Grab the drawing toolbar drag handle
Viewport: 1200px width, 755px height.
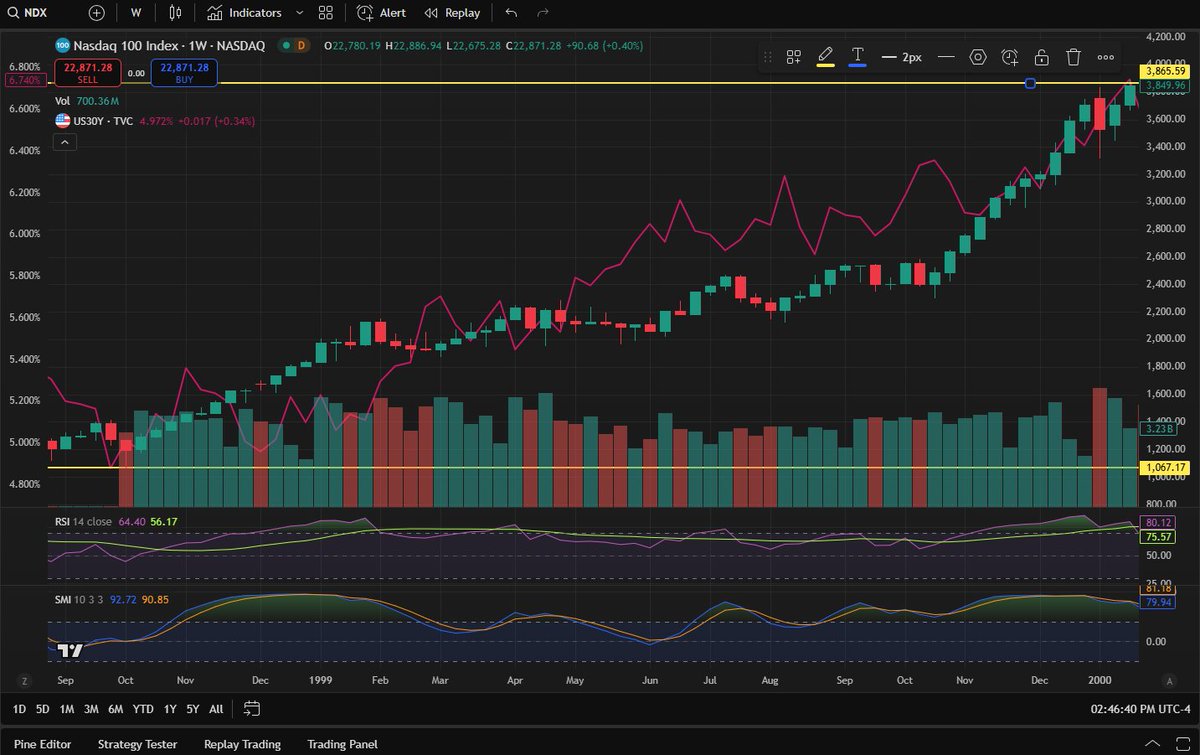767,57
